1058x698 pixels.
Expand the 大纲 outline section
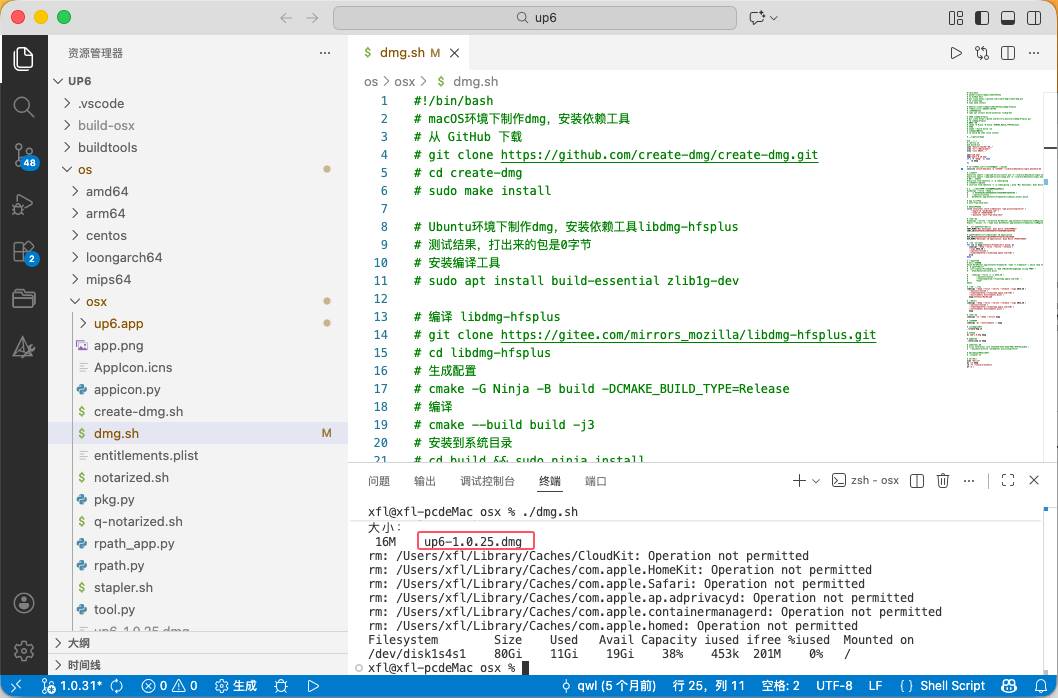click(78, 643)
